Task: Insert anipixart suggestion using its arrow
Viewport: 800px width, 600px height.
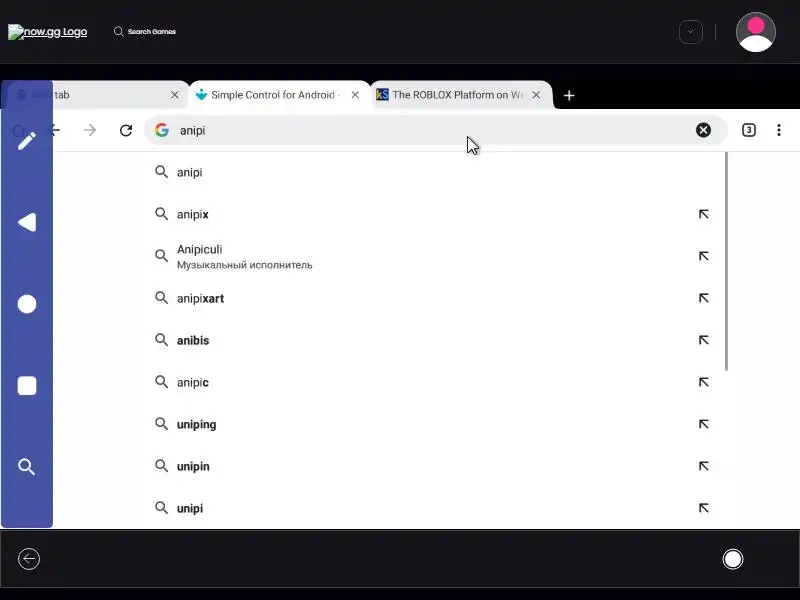Action: point(704,298)
